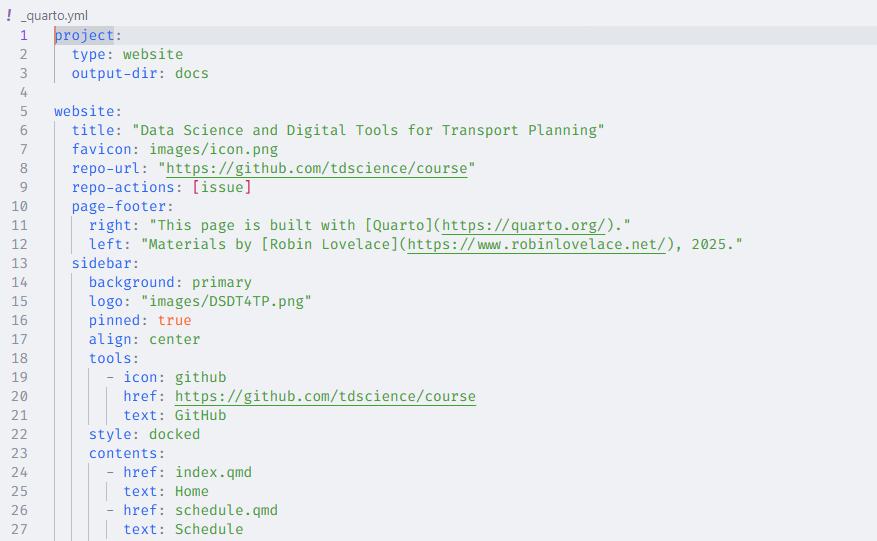Follow the quarto.org link in page-footer
877x541 pixels.
point(523,225)
